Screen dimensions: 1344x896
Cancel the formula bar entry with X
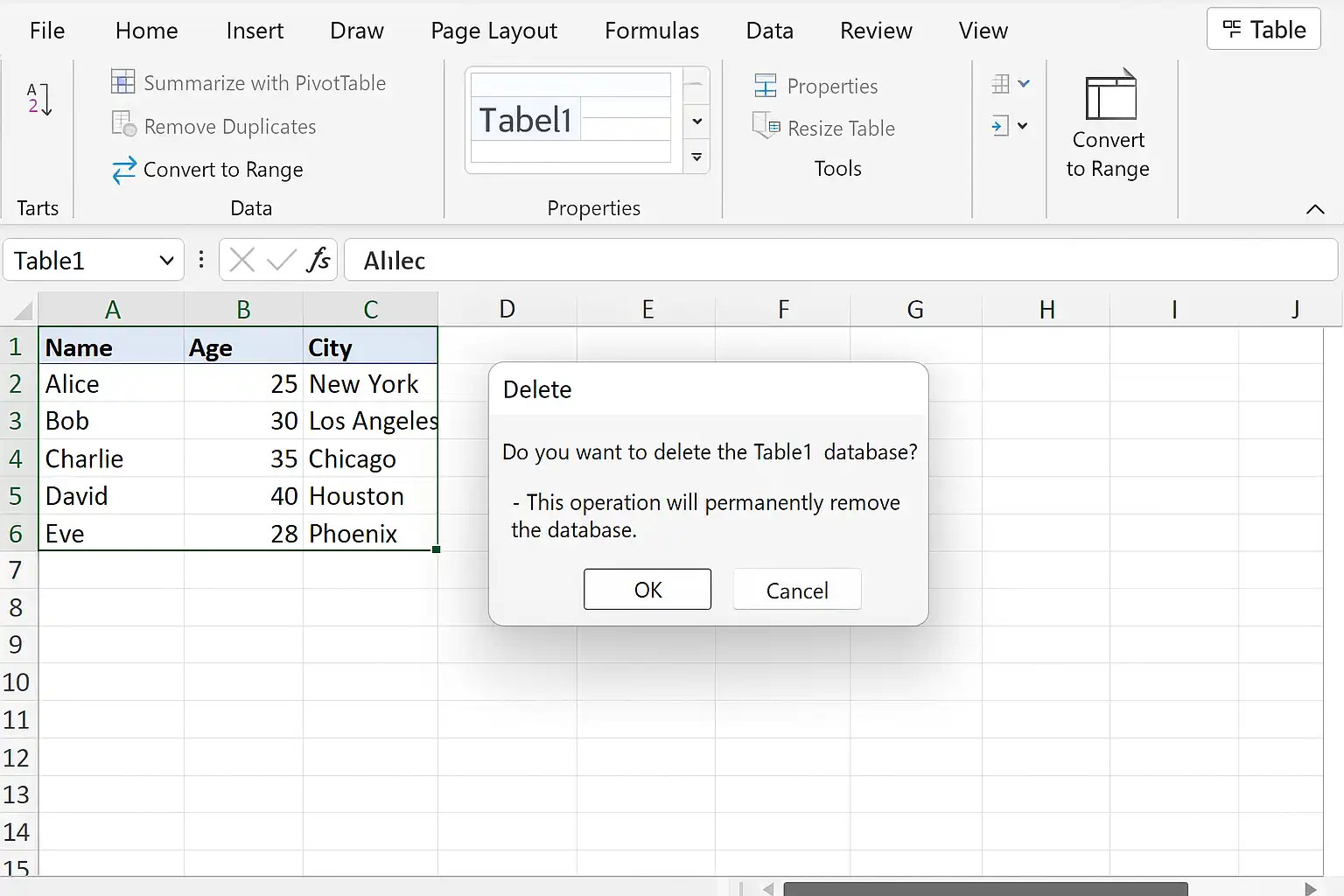click(241, 260)
